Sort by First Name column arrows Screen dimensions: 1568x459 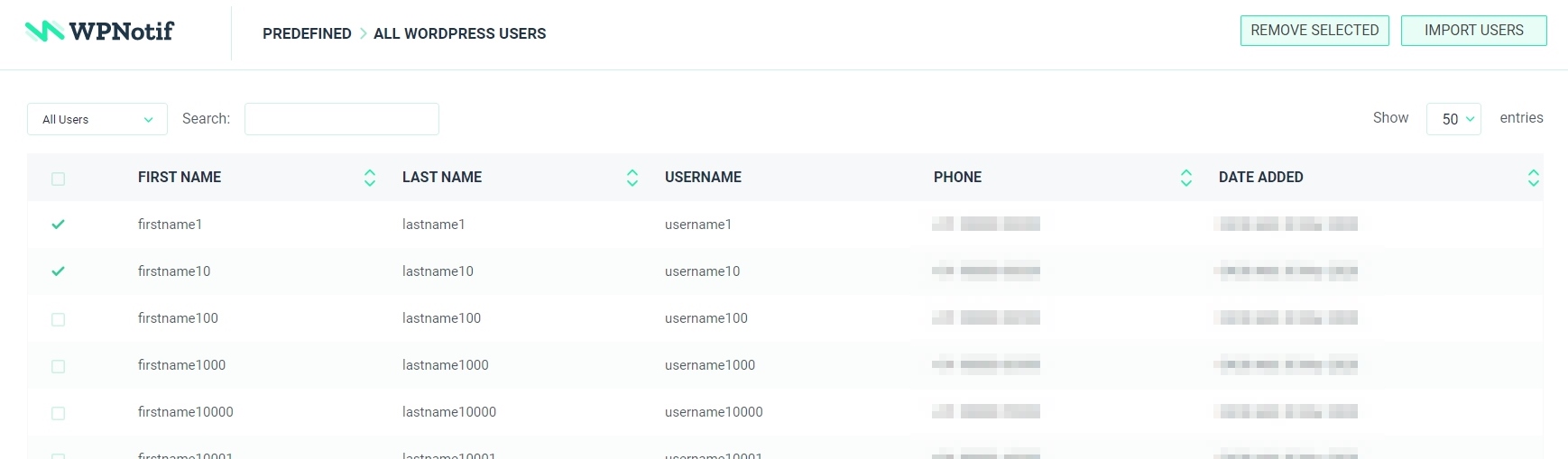[370, 178]
